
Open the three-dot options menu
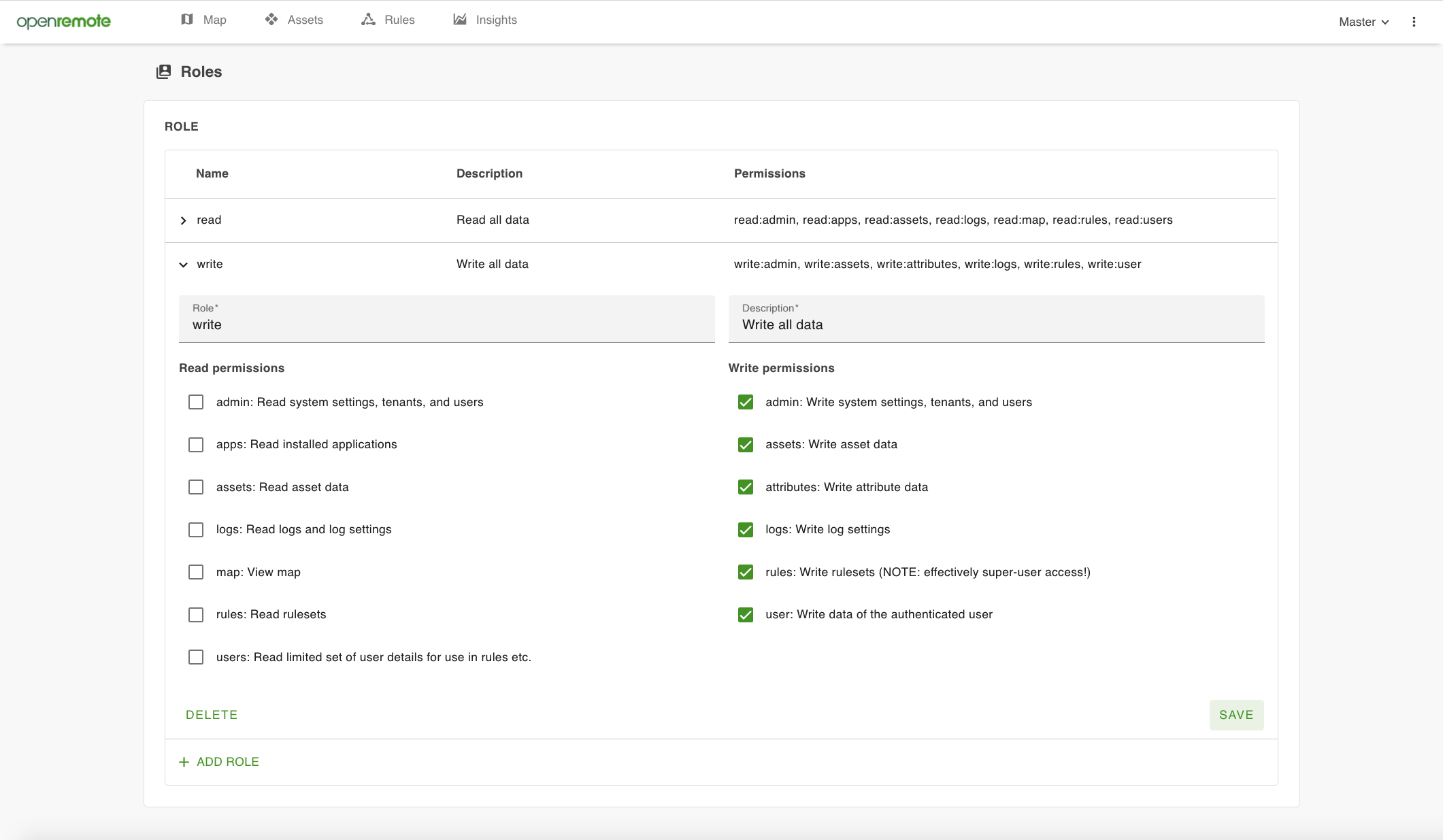[1414, 22]
